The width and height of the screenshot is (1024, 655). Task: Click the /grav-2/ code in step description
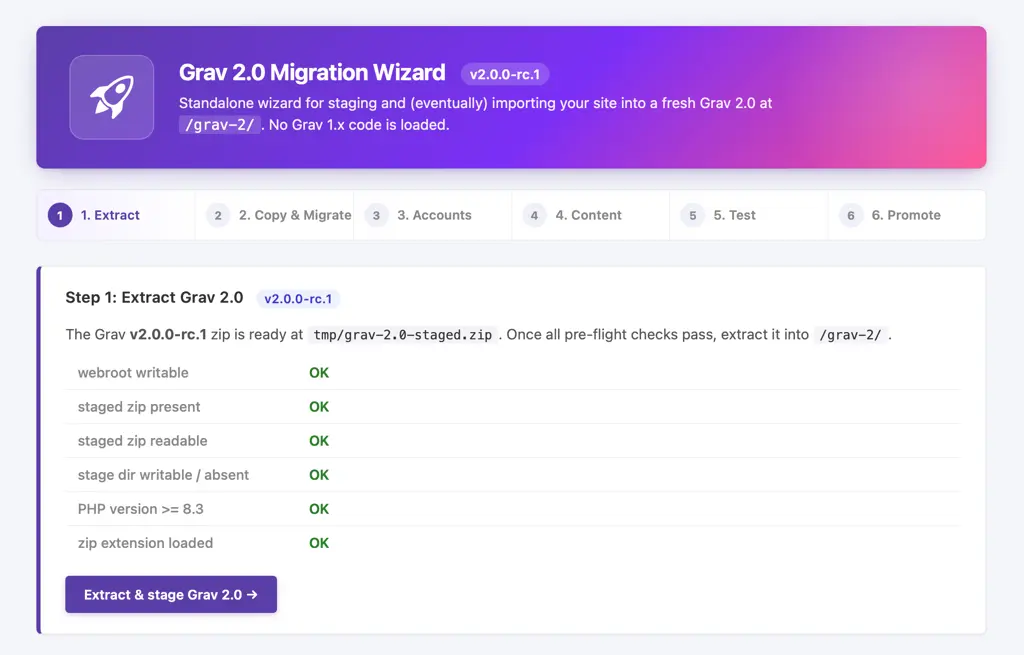[x=850, y=334]
